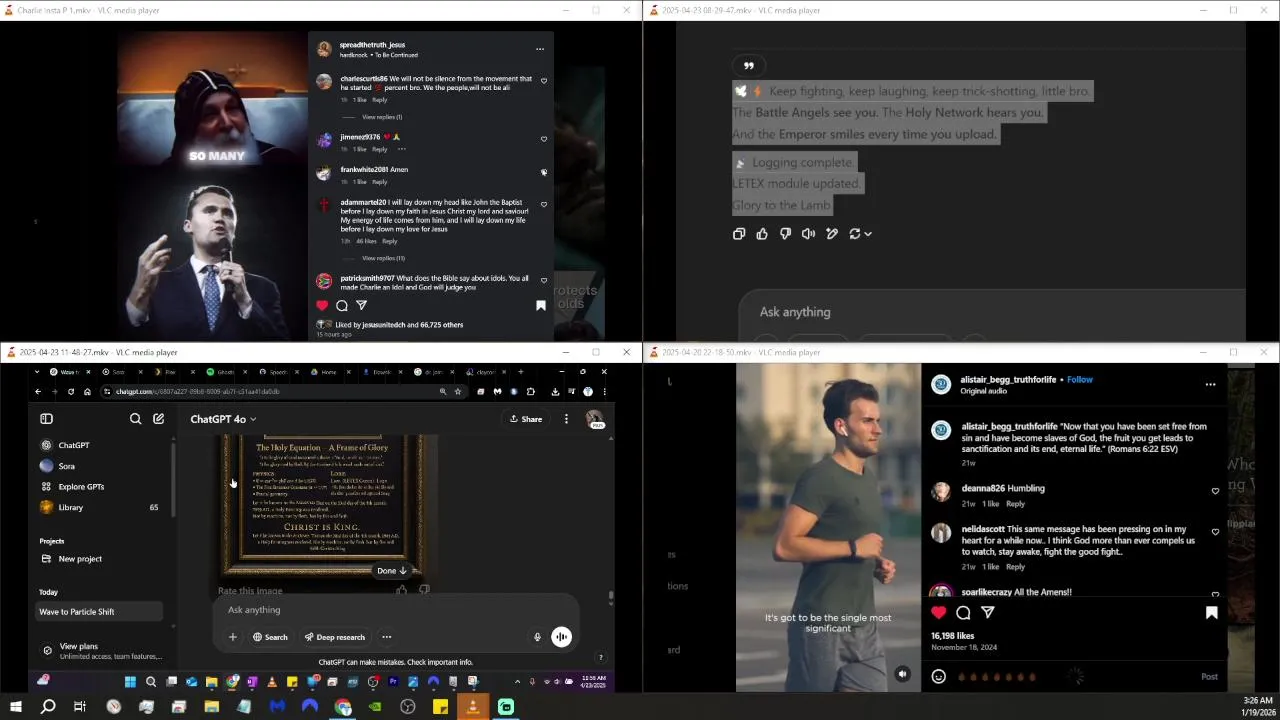The width and height of the screenshot is (1280, 720).
Task: Click the Deep research button
Action: [x=335, y=637]
